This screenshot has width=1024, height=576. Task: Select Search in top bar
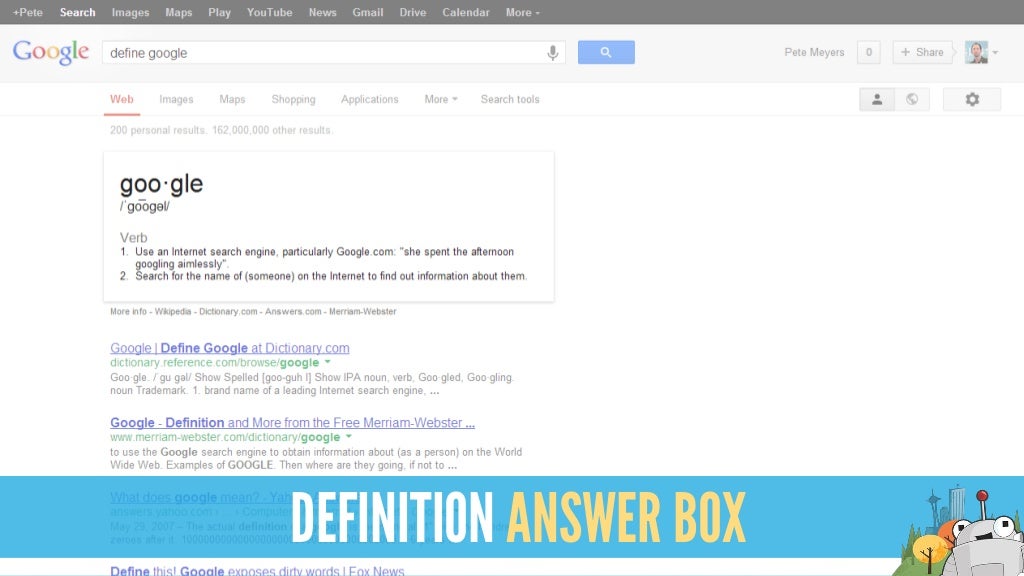tap(78, 12)
